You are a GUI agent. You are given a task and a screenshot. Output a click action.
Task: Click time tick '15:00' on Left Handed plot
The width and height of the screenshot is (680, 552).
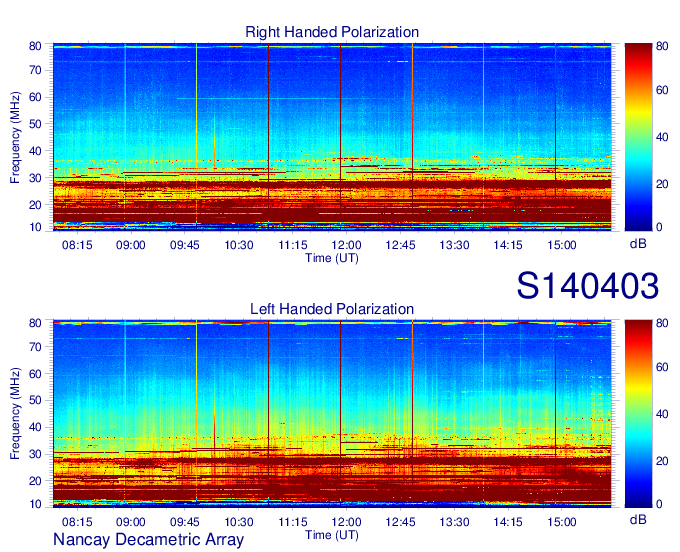click(x=562, y=522)
